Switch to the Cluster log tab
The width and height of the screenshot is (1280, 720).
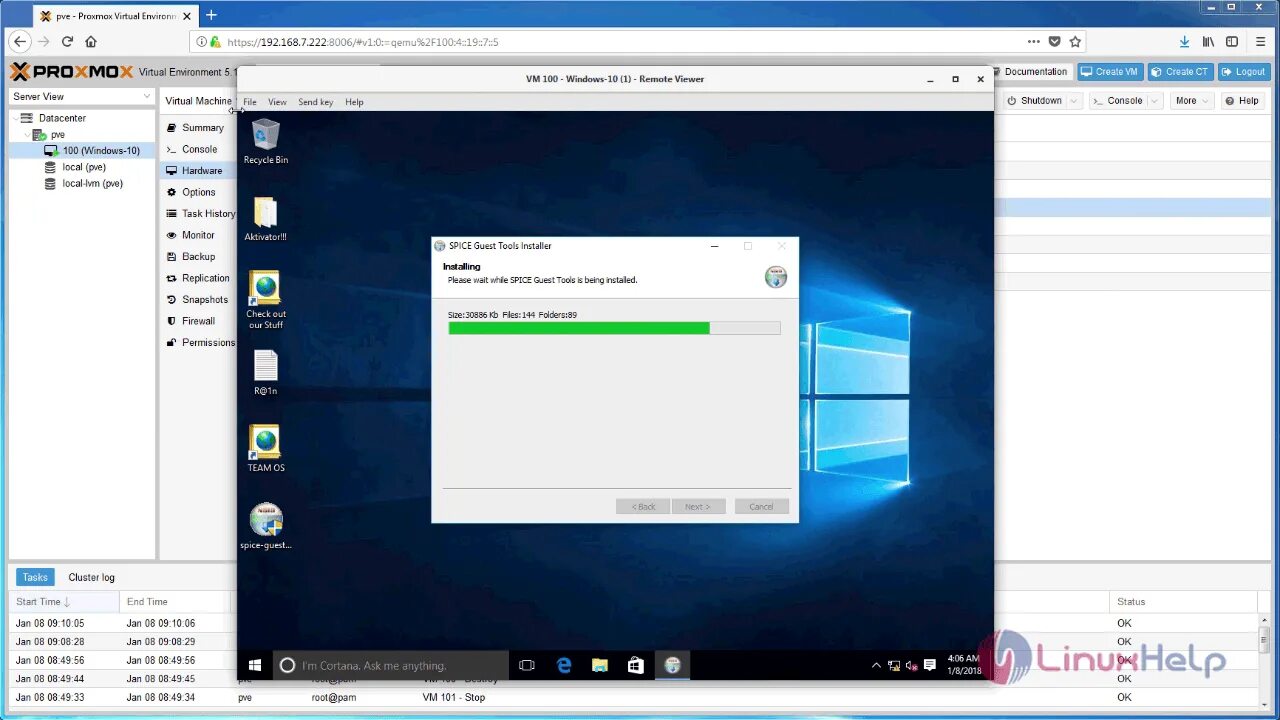[x=91, y=577]
